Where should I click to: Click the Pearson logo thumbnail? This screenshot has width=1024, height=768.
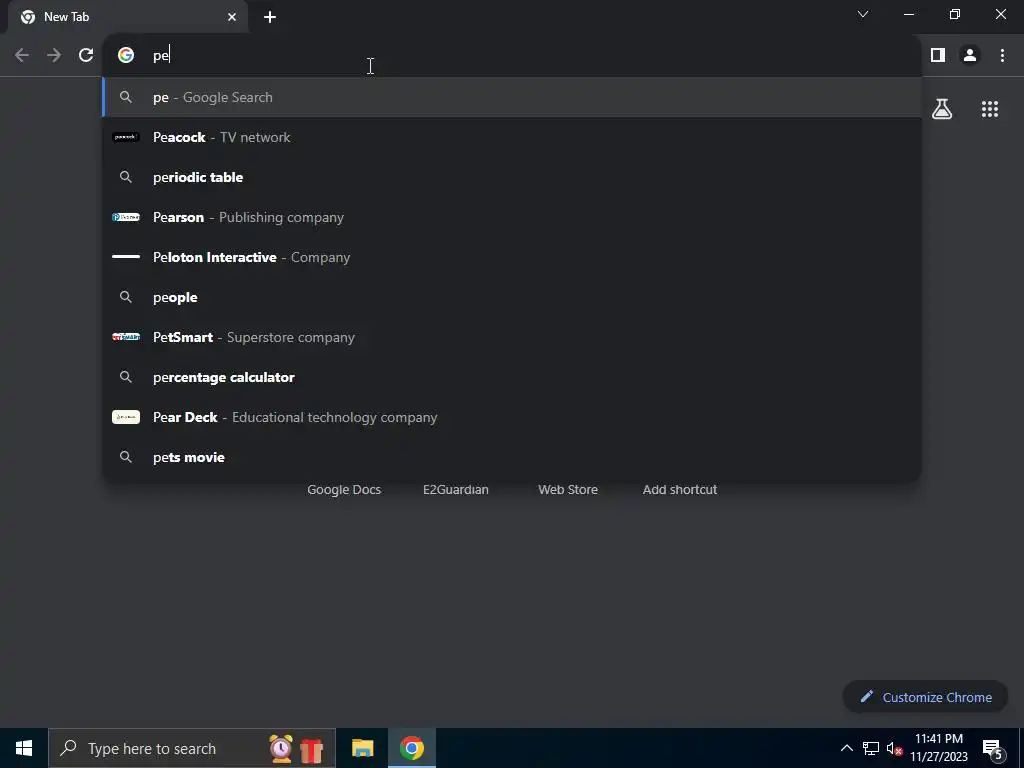[126, 217]
